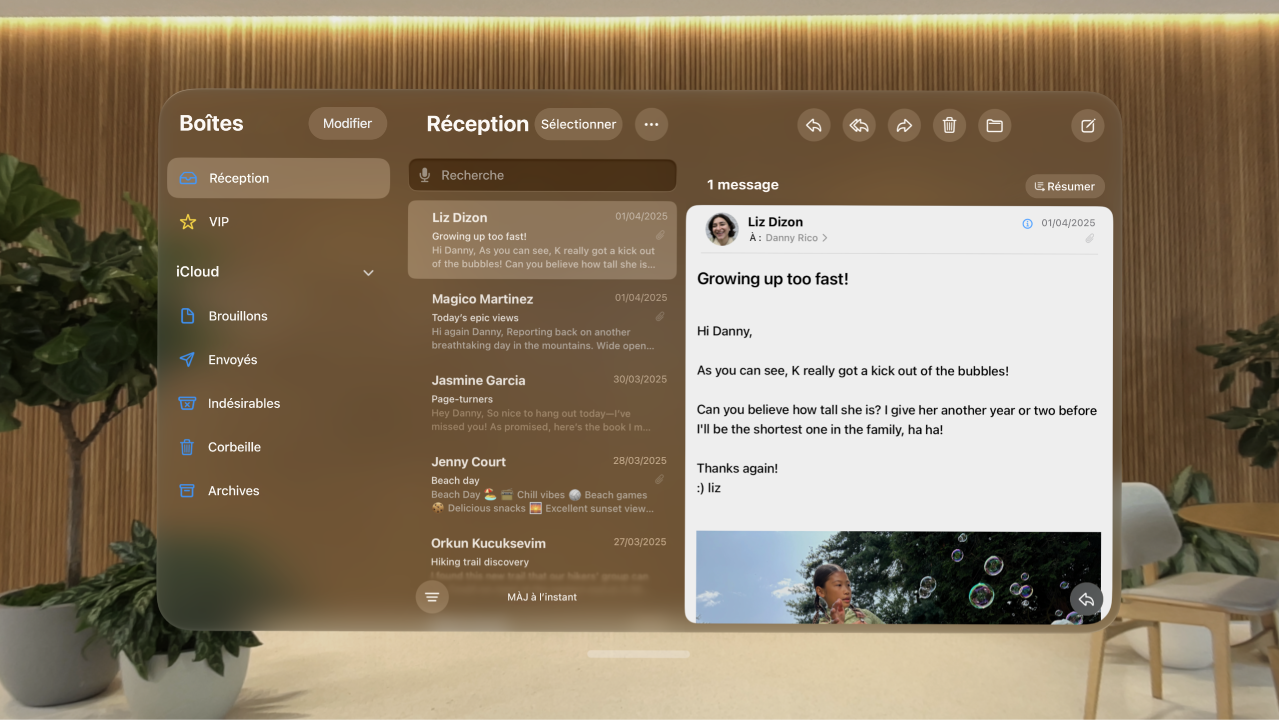The height and width of the screenshot is (721, 1279).
Task: Click Liz Dizon's avatar in message header
Action: tap(722, 229)
